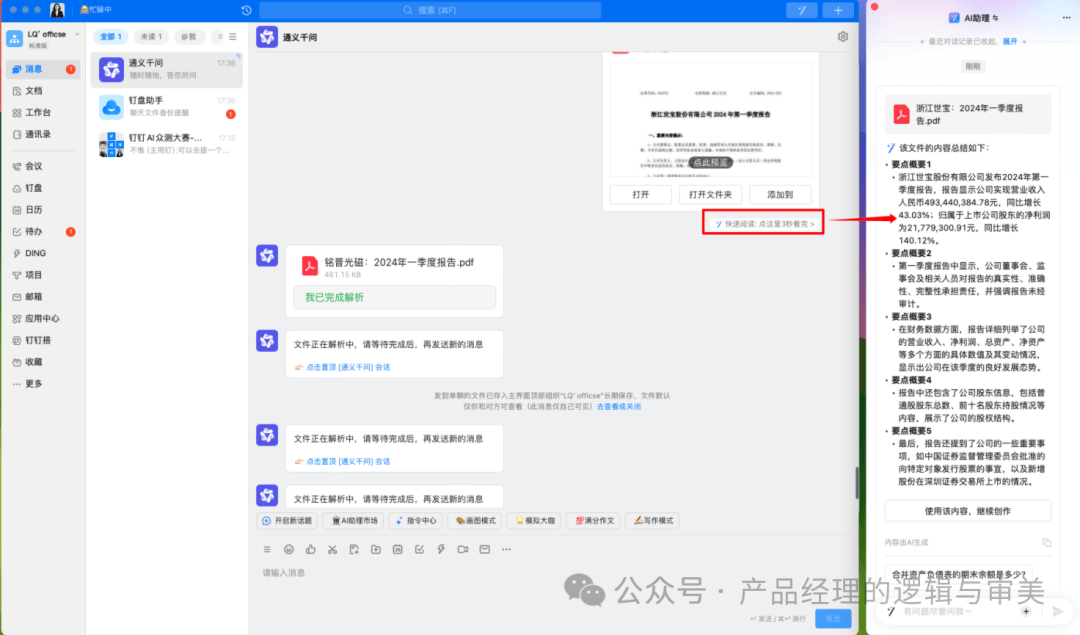Viewport: 1080px width, 635px height.
Task: Click the text format lines icon in the input toolbar
Action: coord(267,550)
